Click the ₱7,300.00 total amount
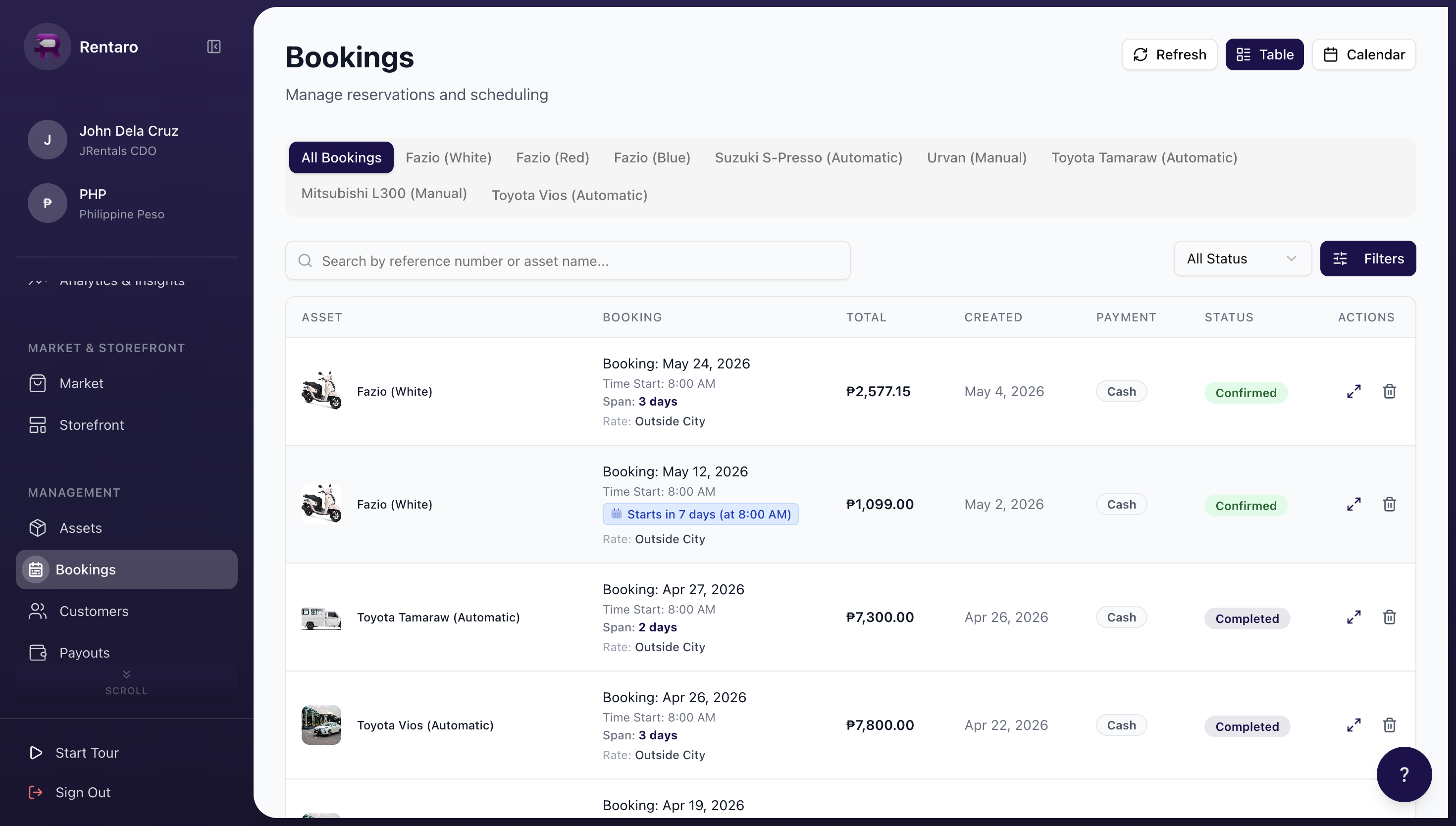This screenshot has height=826, width=1456. pyautogui.click(x=880, y=617)
